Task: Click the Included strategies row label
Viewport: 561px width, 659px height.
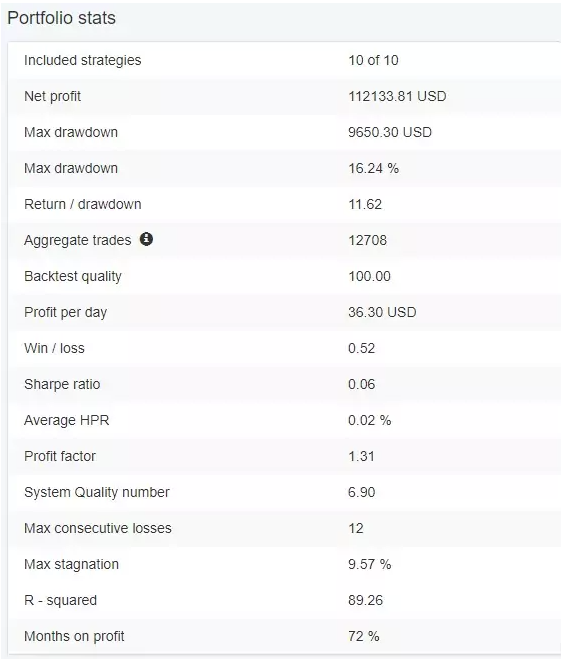Action: point(83,61)
